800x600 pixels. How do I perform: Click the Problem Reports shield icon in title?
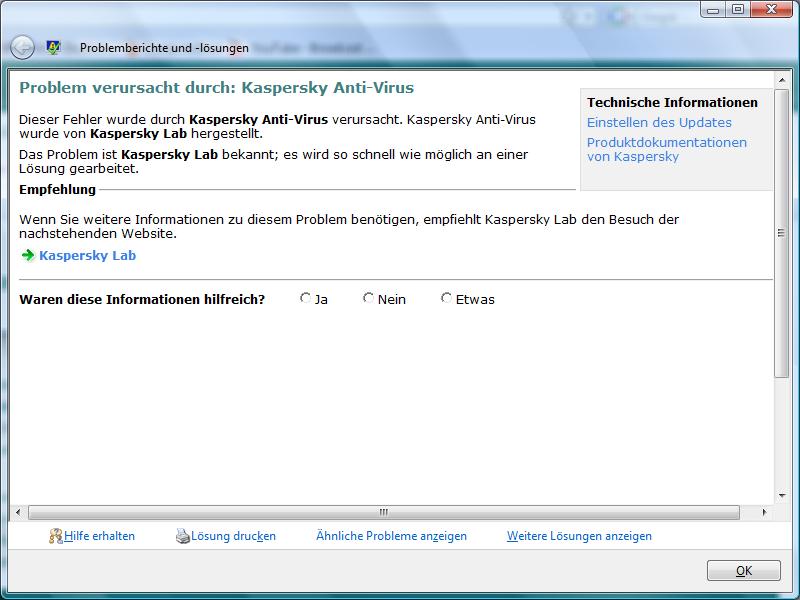pos(53,47)
